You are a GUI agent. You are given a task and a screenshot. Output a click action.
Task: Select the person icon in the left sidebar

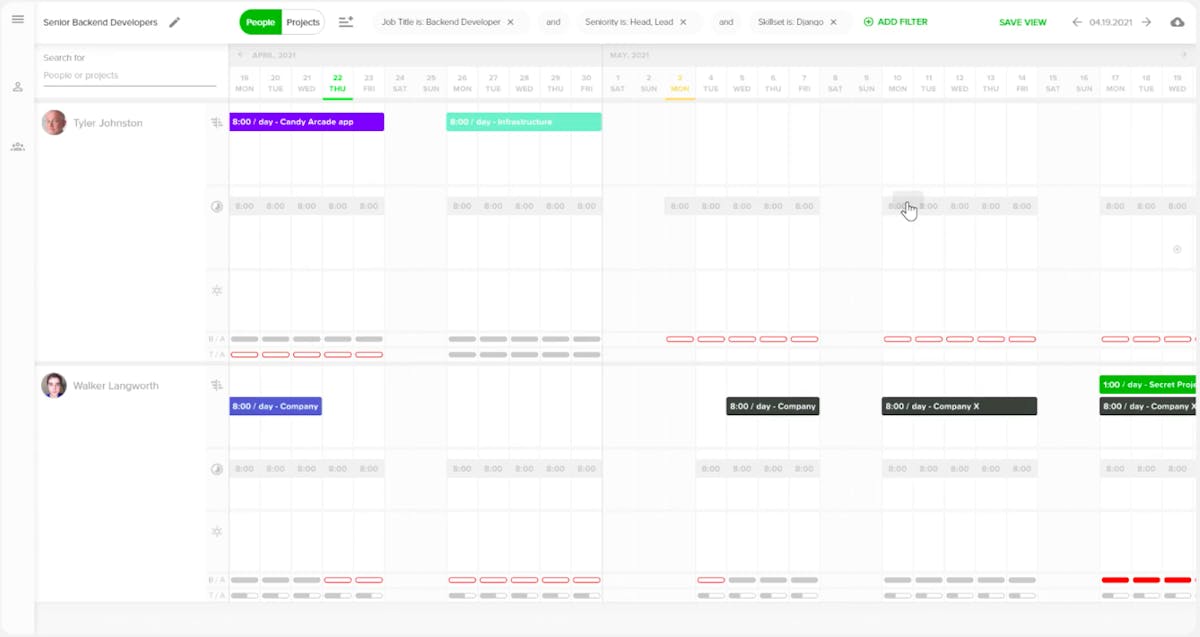point(16,86)
